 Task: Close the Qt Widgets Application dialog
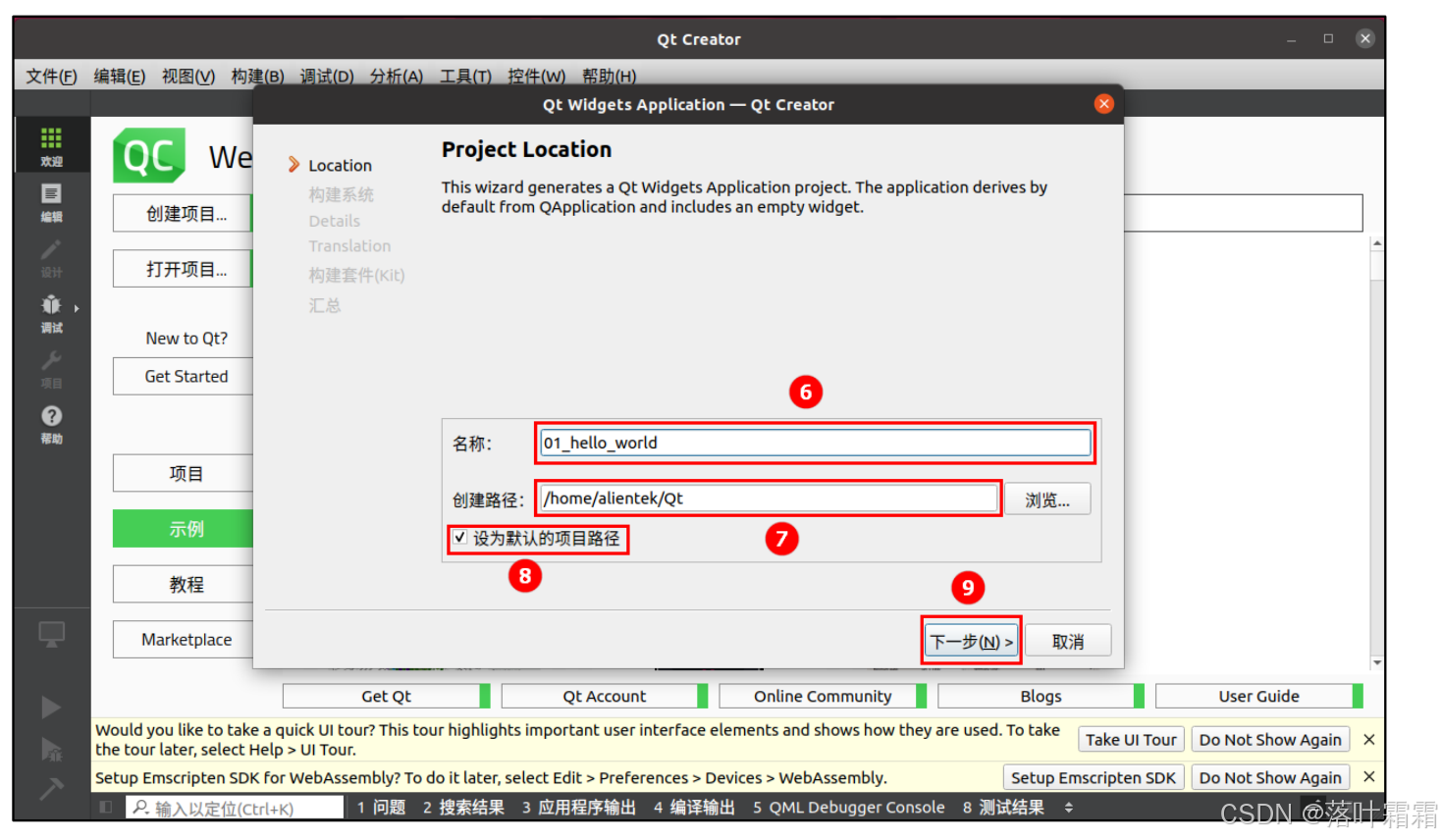tap(1103, 104)
